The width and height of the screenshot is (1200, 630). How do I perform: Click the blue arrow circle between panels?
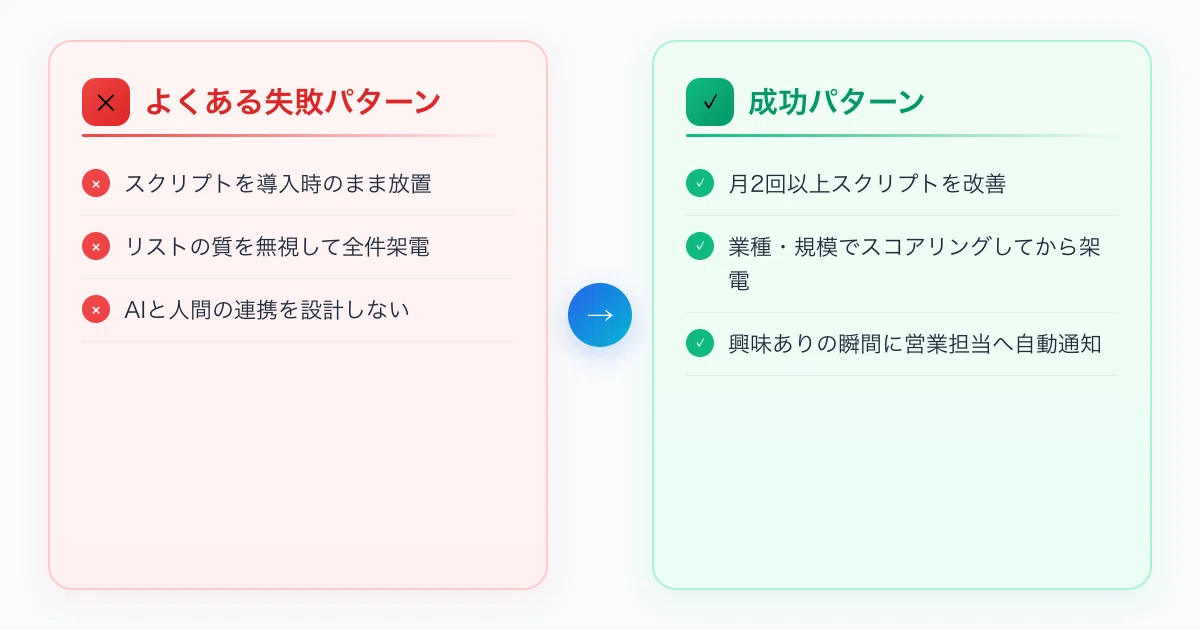tap(600, 315)
